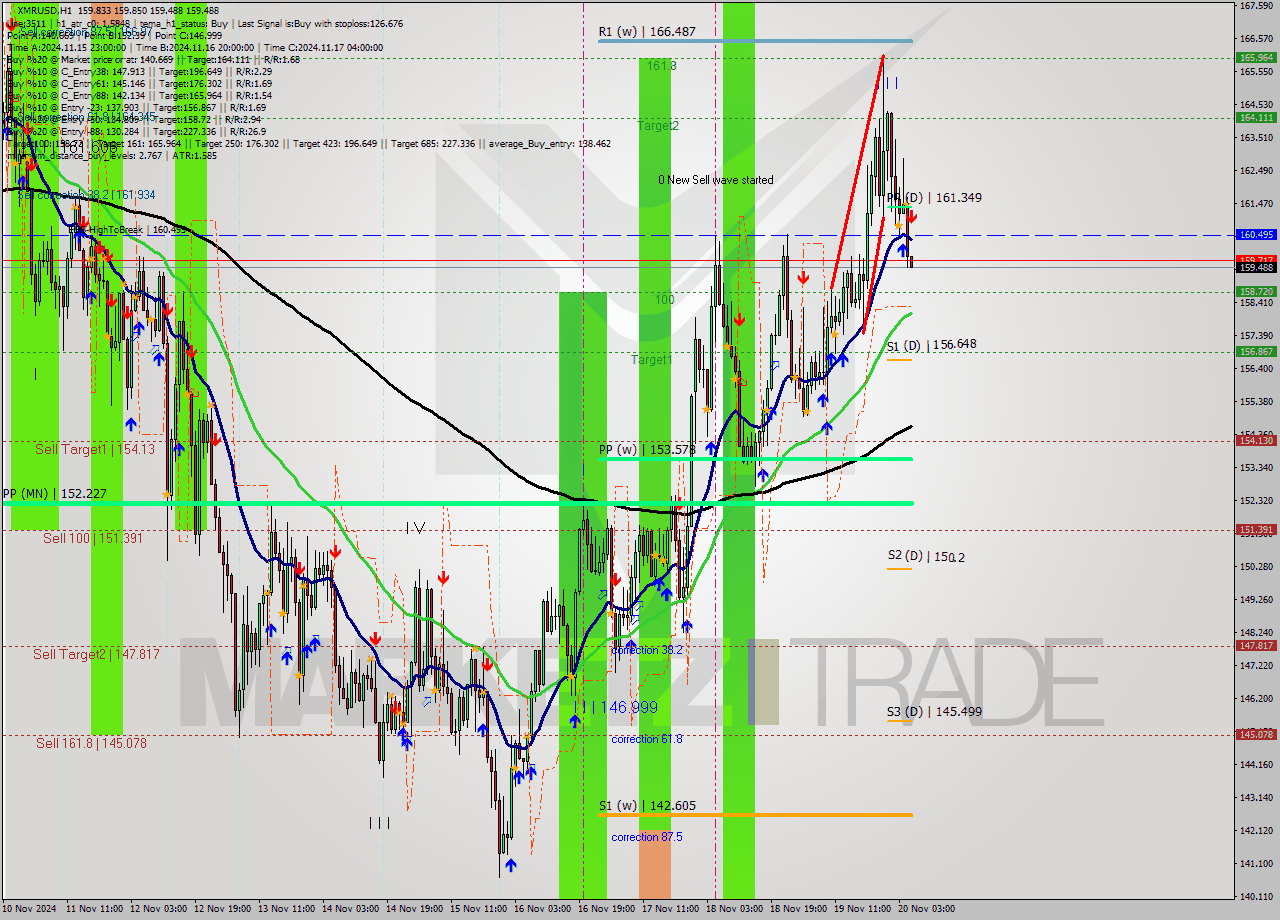Click the 141.100 price scale tick

point(1256,863)
